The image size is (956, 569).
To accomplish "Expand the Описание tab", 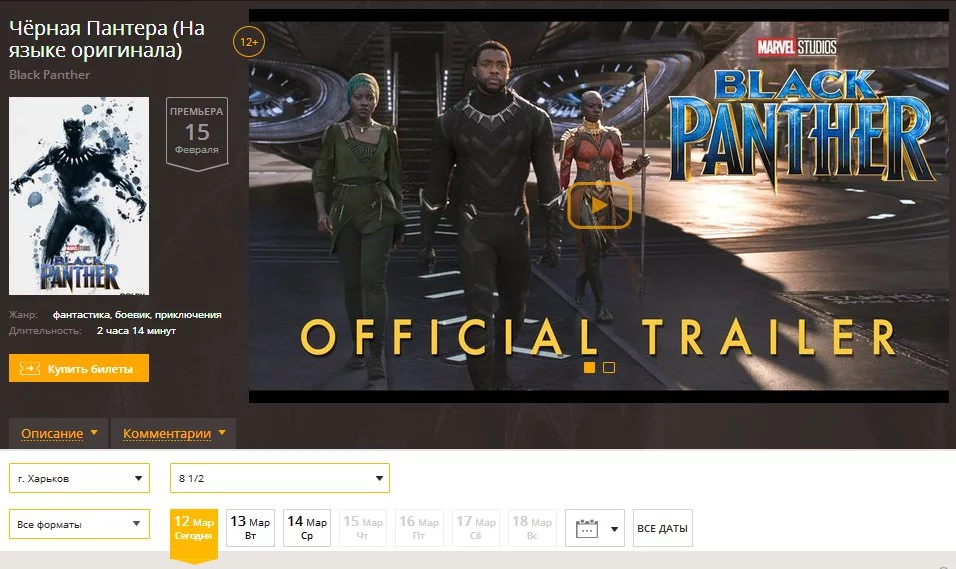I will pyautogui.click(x=59, y=434).
